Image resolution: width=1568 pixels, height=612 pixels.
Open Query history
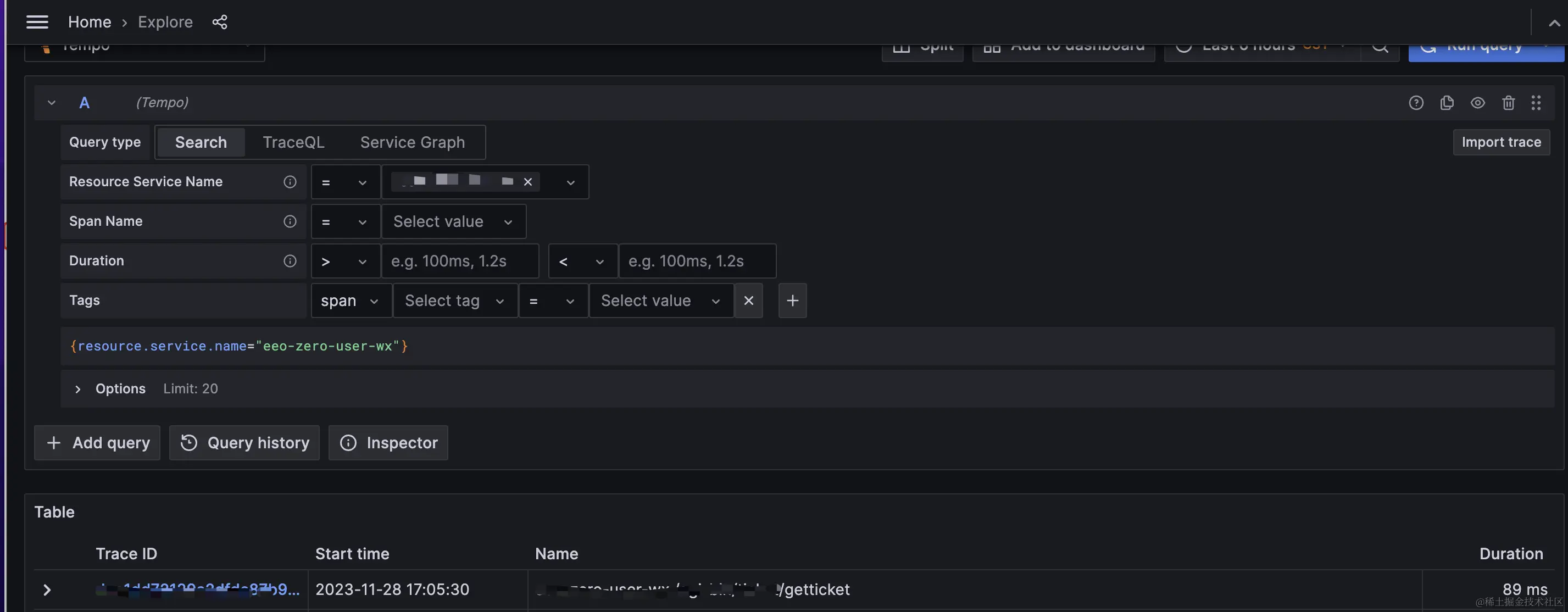tap(244, 443)
